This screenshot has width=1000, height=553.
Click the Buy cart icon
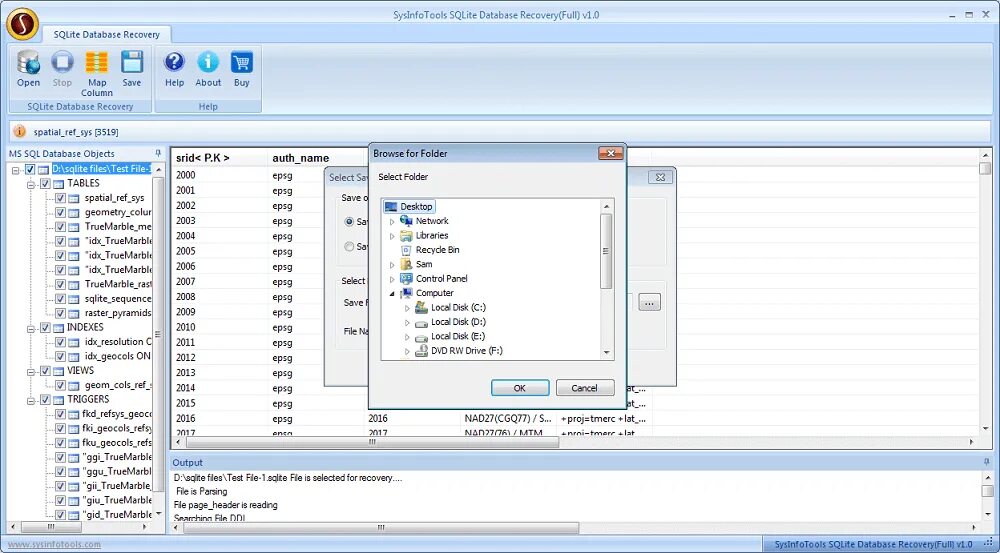click(x=242, y=62)
